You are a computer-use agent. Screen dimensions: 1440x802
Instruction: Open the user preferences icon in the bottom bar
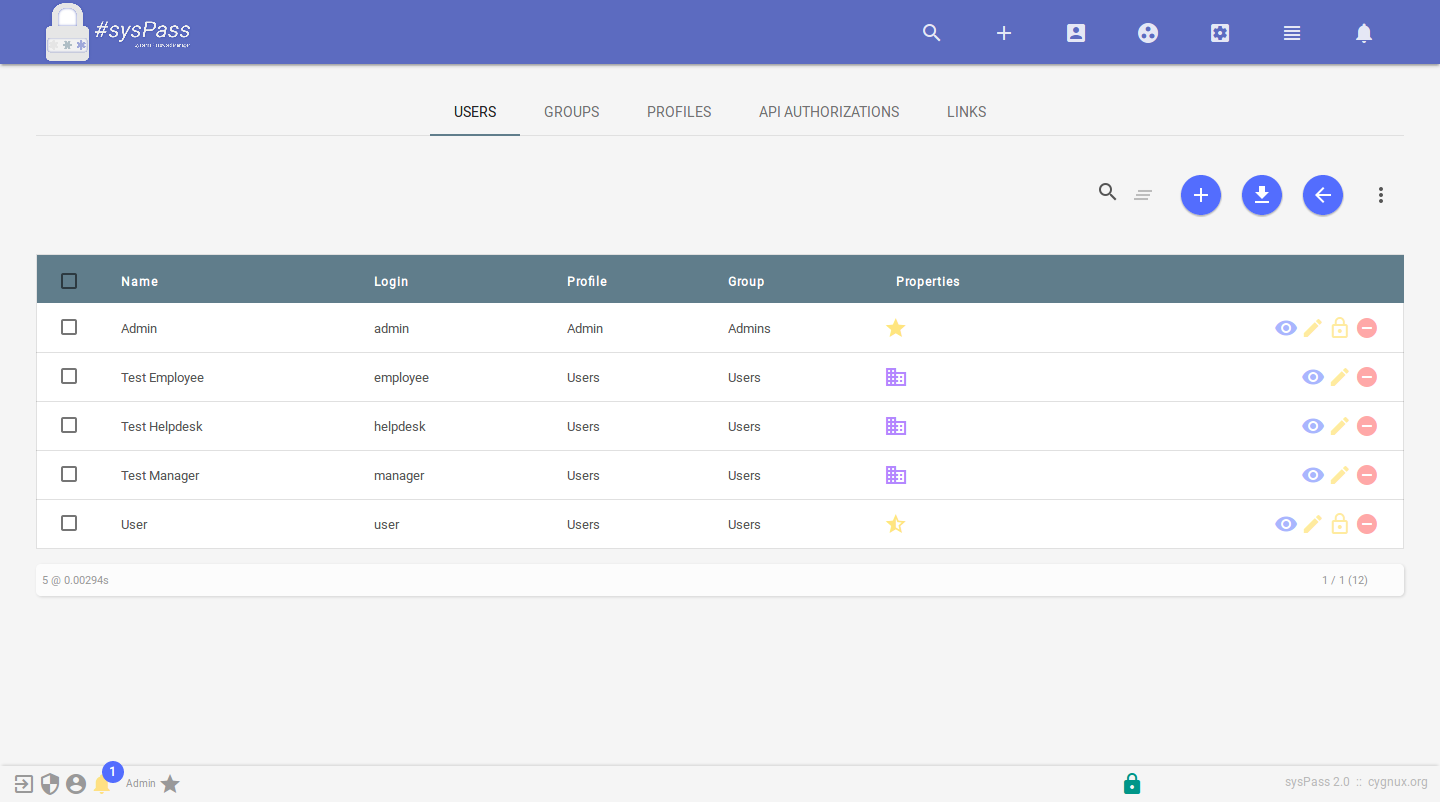pyautogui.click(x=76, y=784)
